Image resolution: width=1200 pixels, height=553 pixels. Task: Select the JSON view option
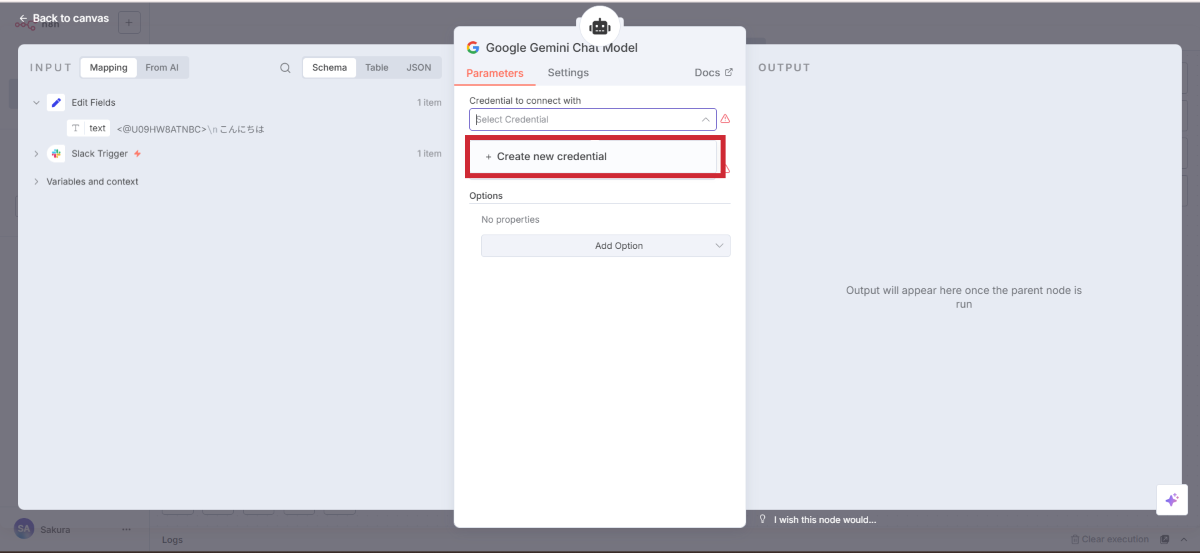pos(419,68)
